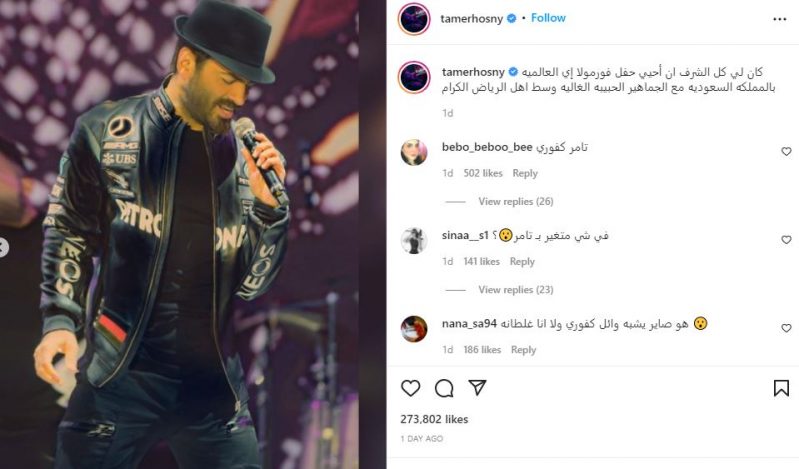Screen dimensions: 799x469
Task: Open nana_sa94's profile avatar
Action: pos(414,329)
